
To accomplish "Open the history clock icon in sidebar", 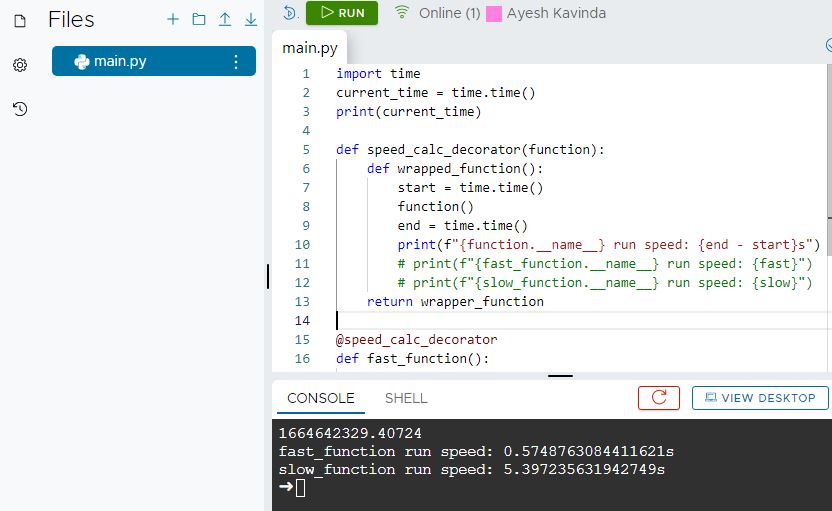I will (20, 109).
